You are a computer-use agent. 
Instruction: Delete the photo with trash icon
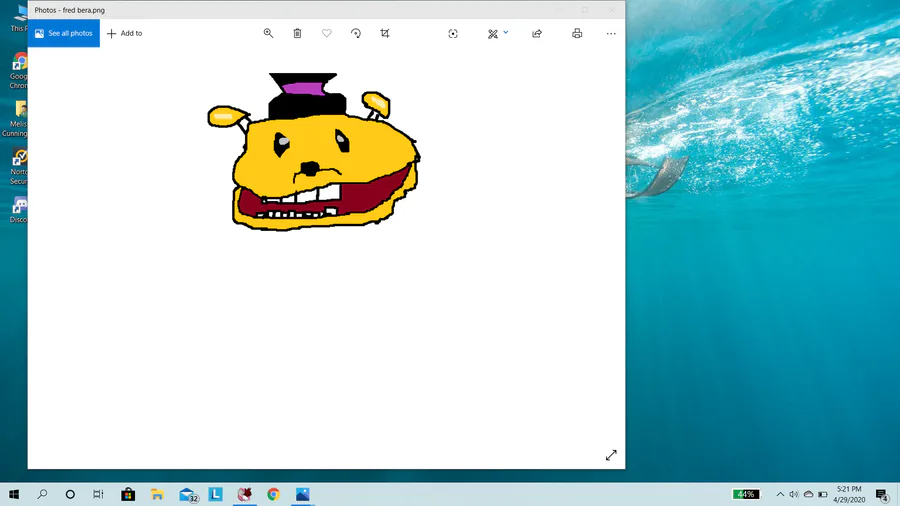click(x=297, y=33)
